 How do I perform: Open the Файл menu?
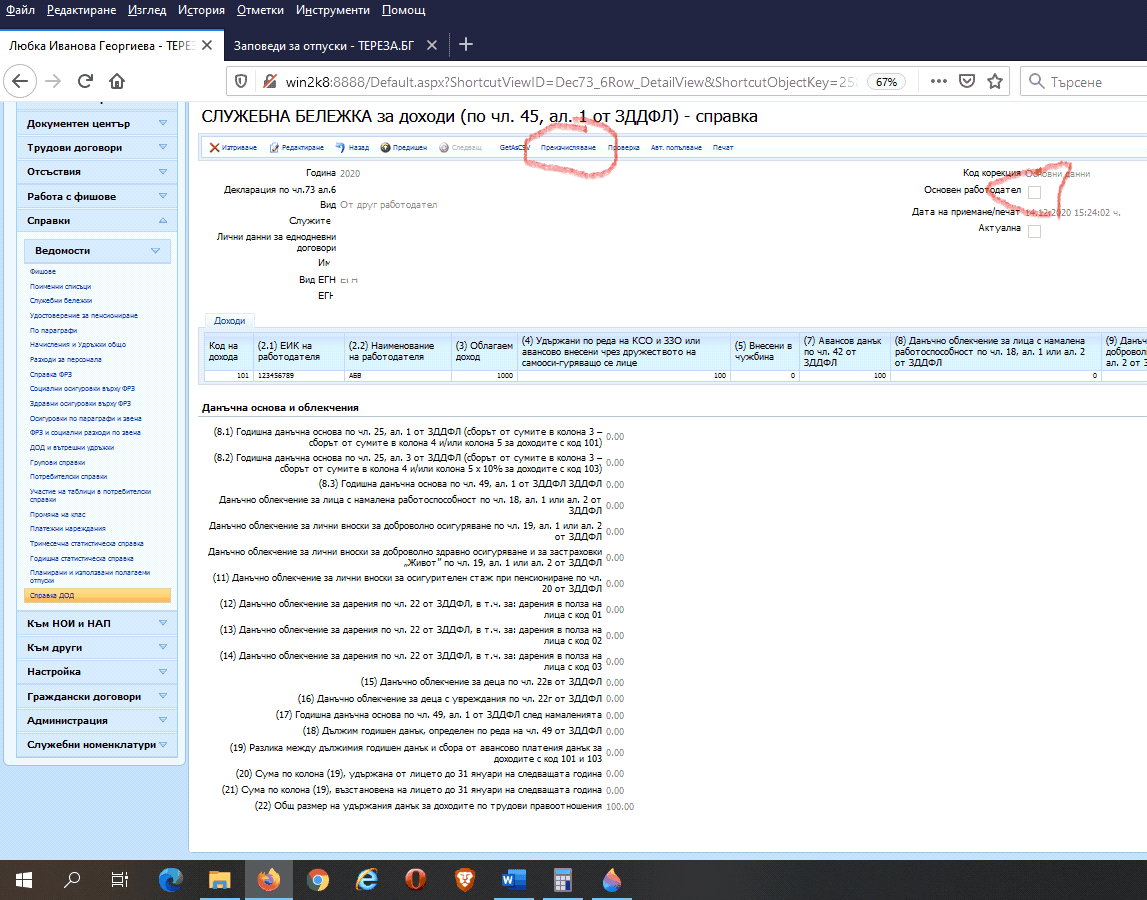pos(20,10)
